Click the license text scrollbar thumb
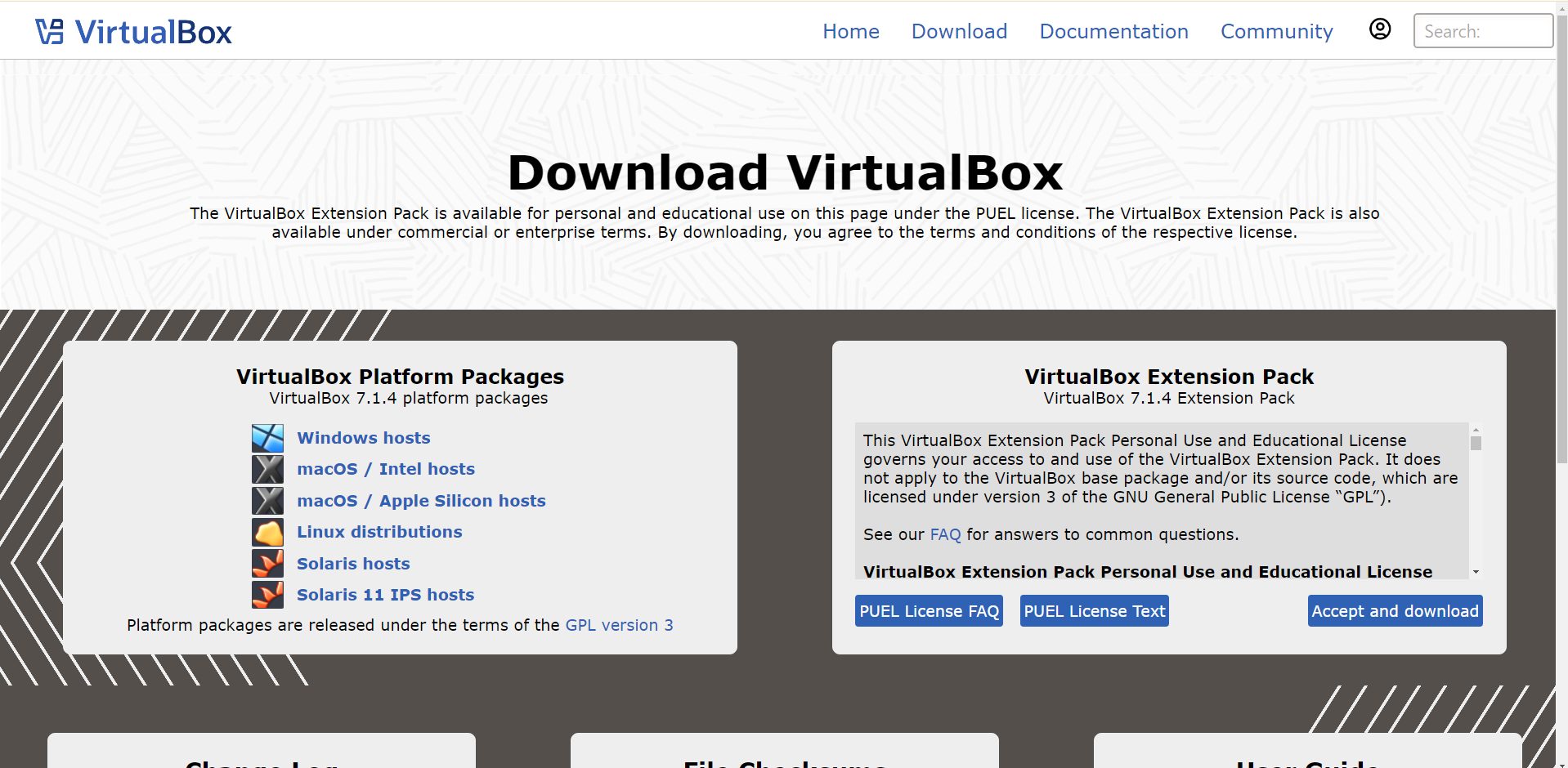 [x=1476, y=443]
